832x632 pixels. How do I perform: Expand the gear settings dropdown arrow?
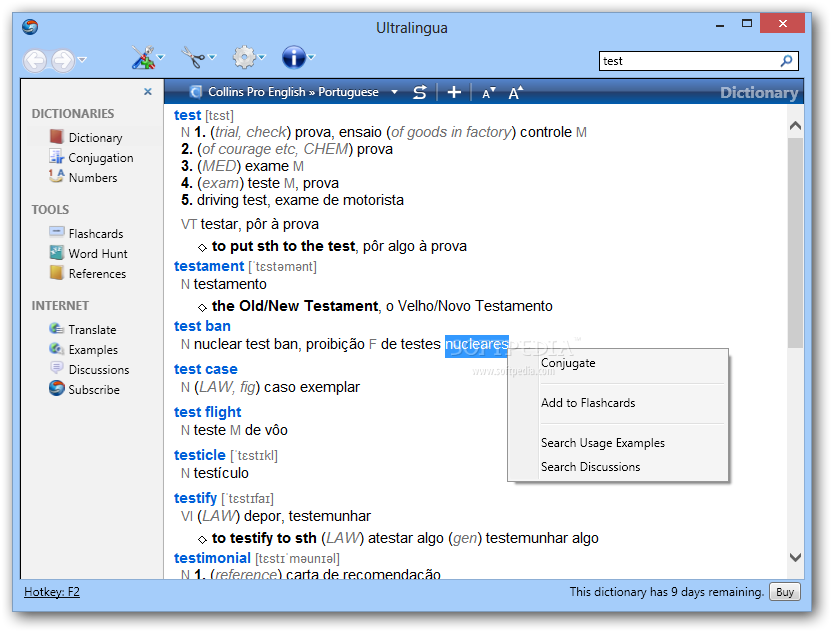pos(262,57)
